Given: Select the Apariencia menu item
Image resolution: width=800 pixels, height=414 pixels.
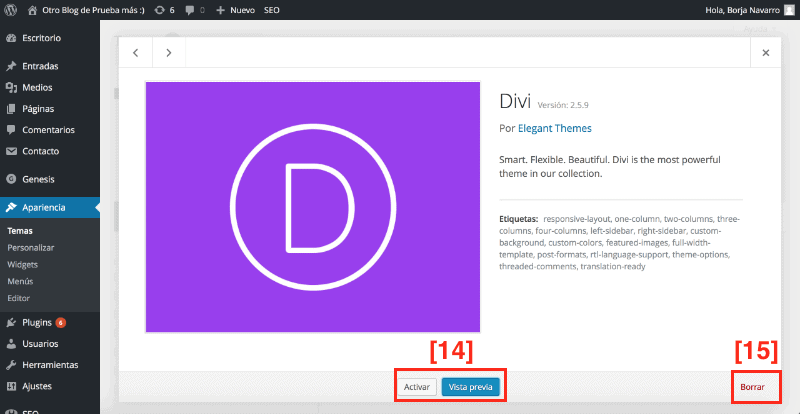Looking at the screenshot, I should point(50,207).
